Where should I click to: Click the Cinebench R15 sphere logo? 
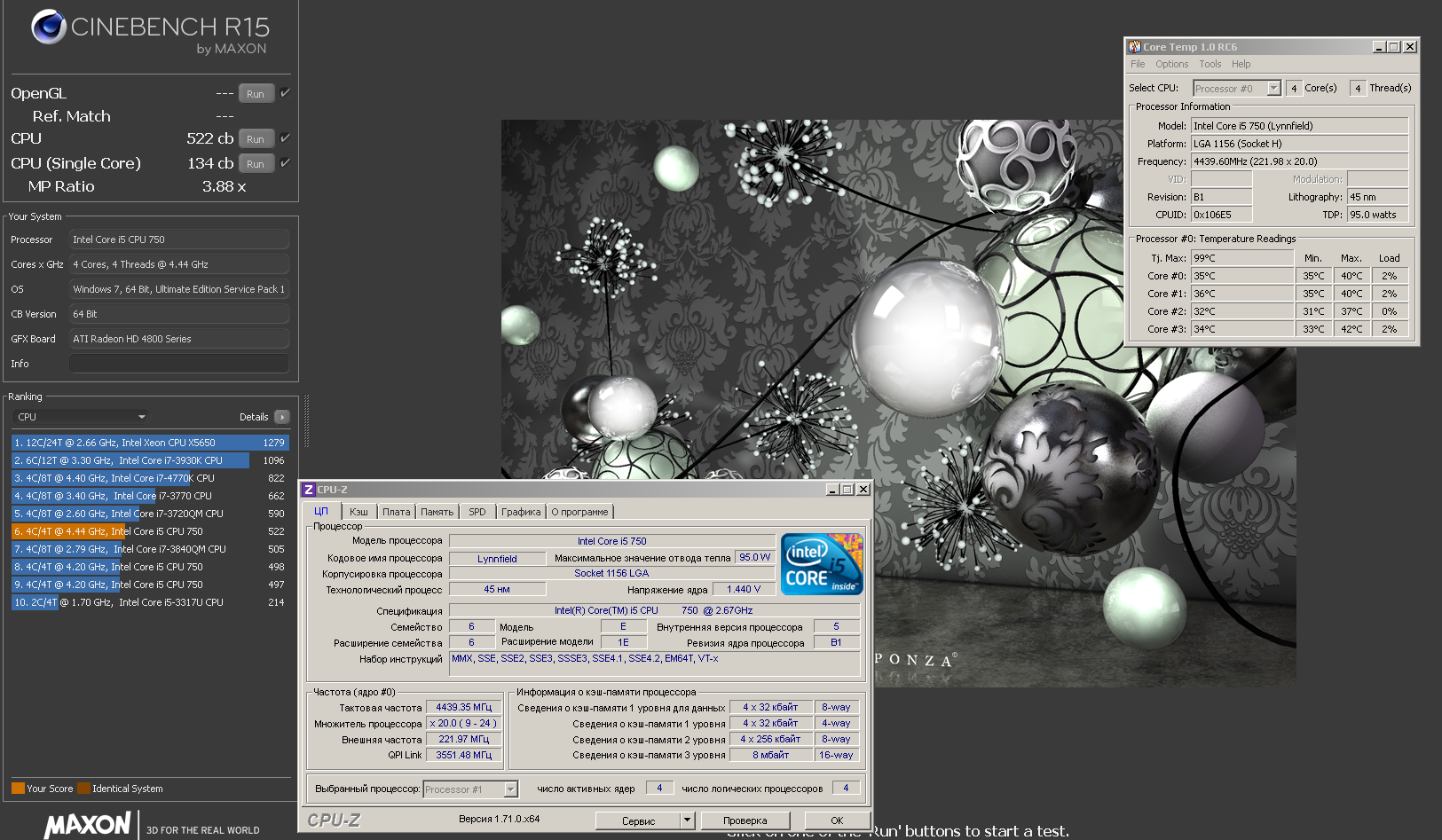[49, 27]
